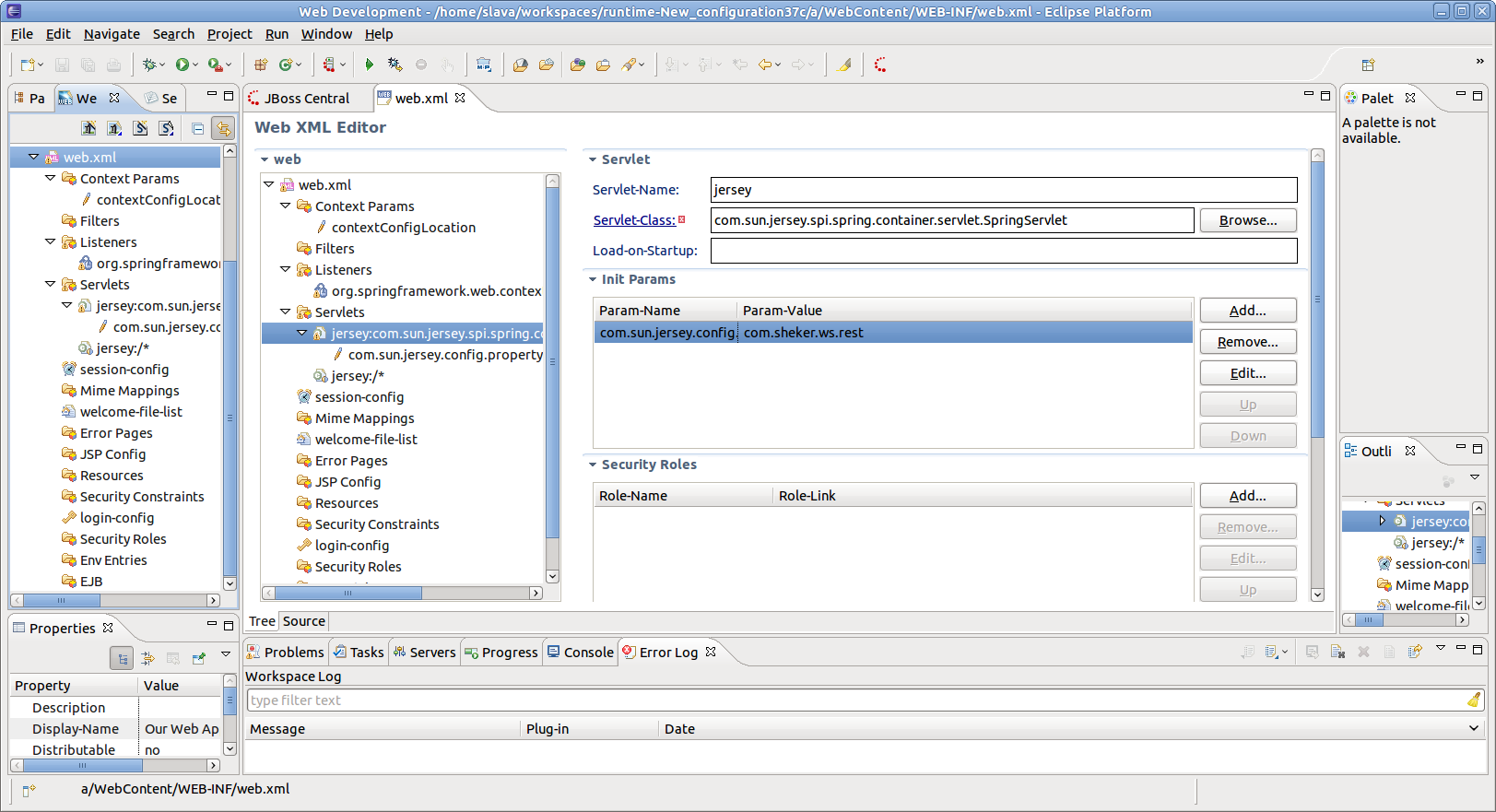1496x812 pixels.
Task: Click the Open Perspective icon
Action: pos(1368,65)
